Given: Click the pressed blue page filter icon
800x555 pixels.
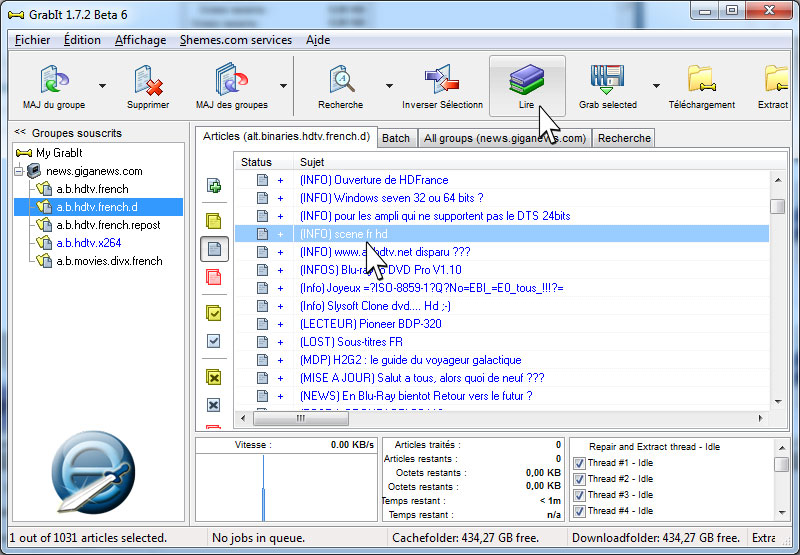Looking at the screenshot, I should point(214,249).
